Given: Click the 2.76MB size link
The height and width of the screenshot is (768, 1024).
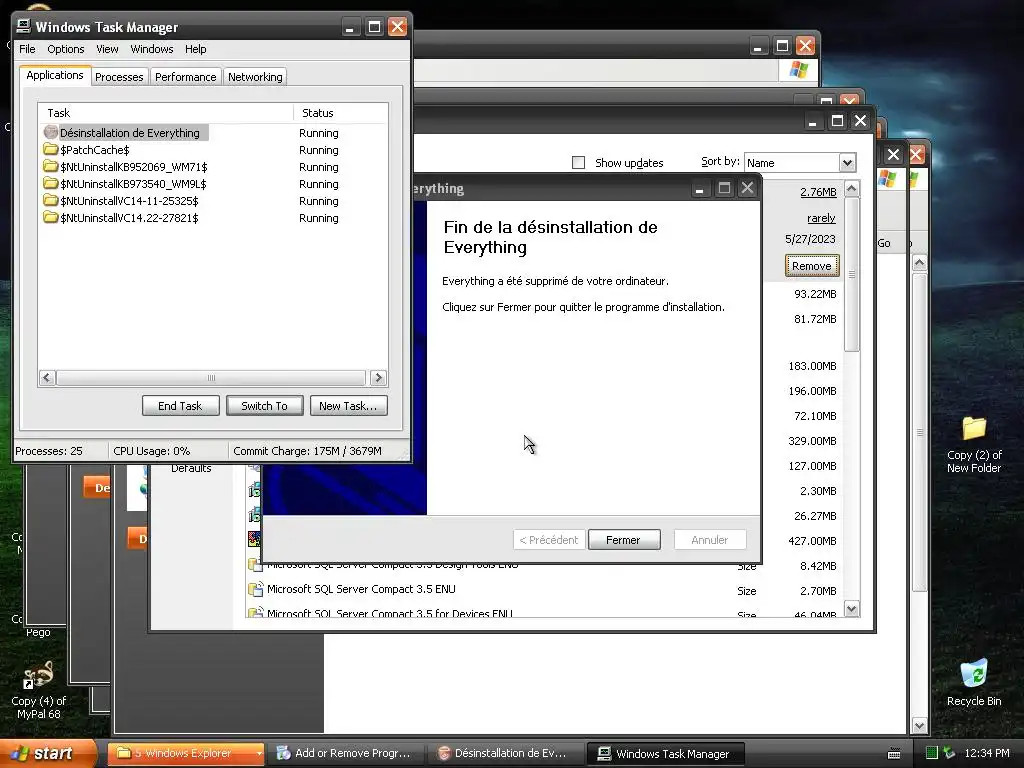Looking at the screenshot, I should pos(818,192).
